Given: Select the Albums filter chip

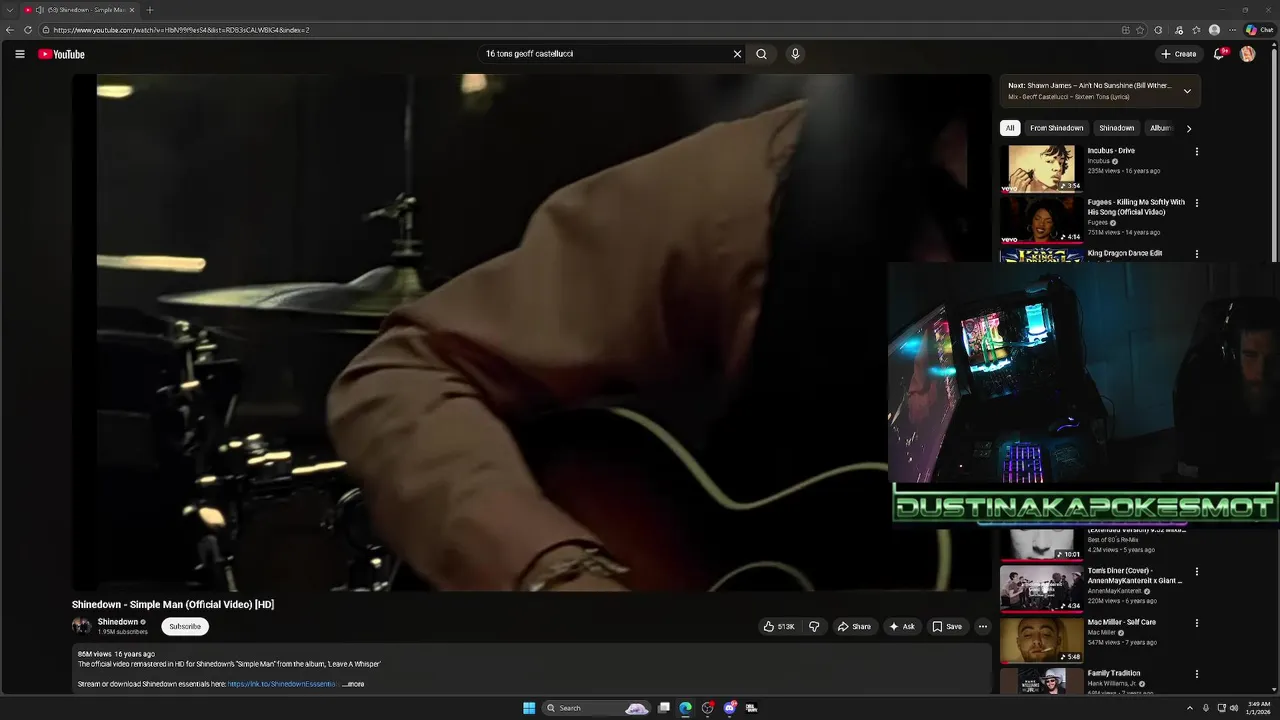Looking at the screenshot, I should 1159,128.
